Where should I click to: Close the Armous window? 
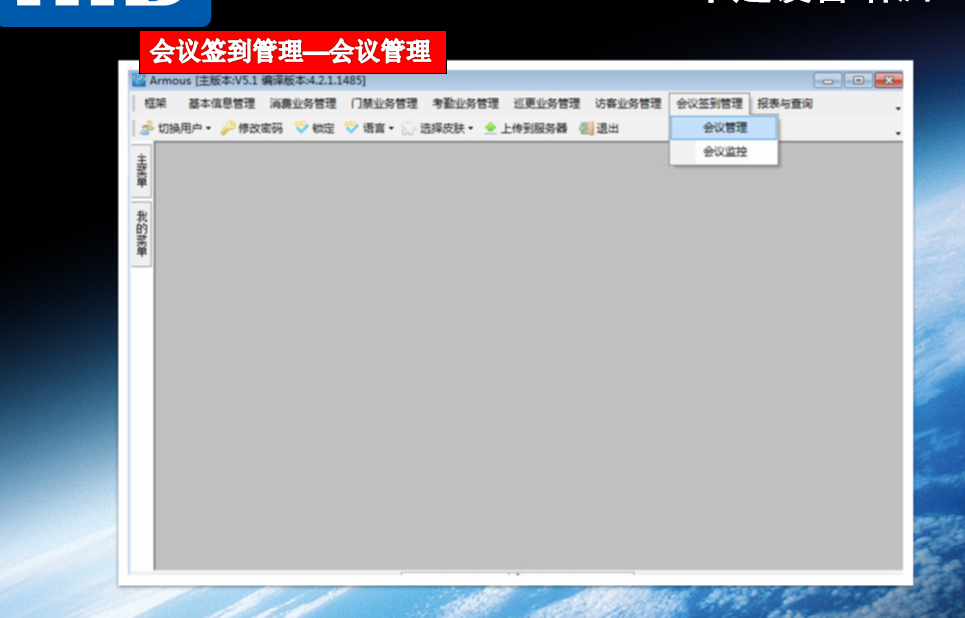889,80
